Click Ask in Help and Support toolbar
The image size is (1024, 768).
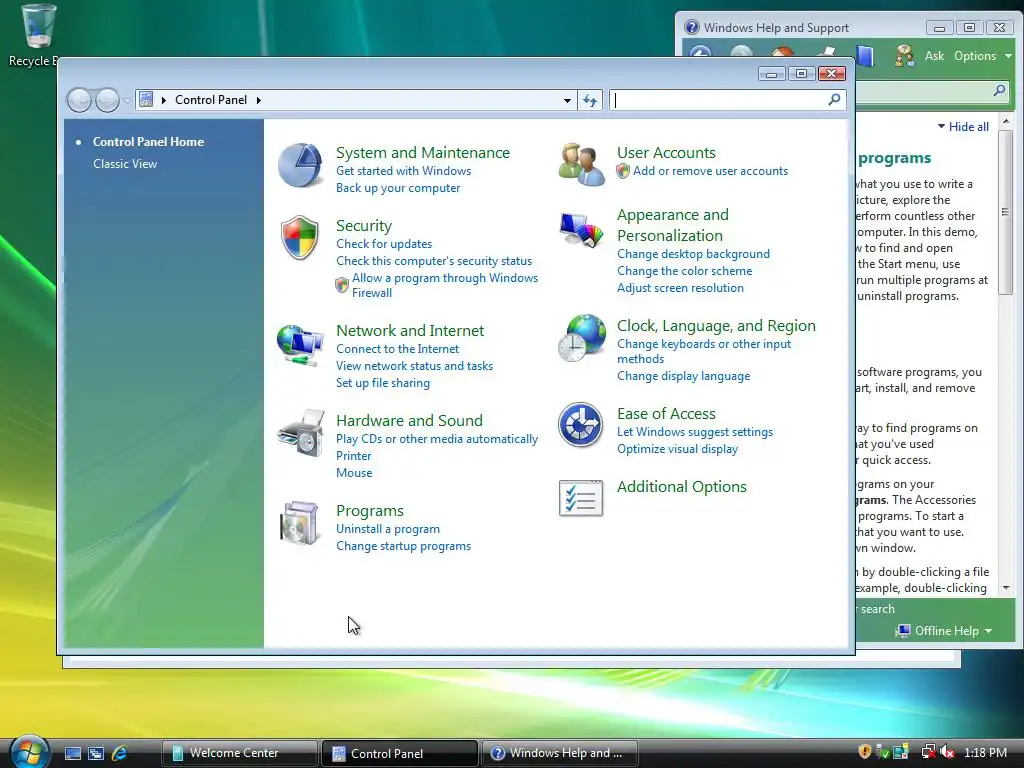pos(934,56)
